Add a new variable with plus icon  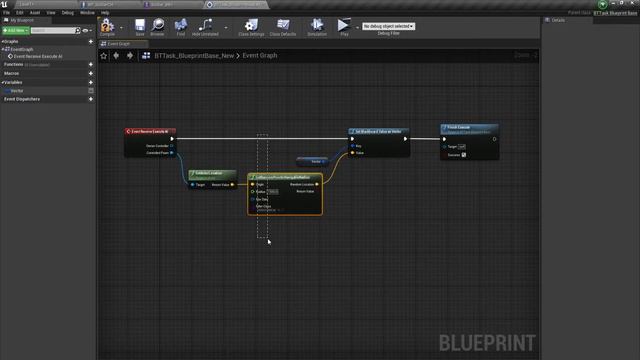click(x=91, y=82)
